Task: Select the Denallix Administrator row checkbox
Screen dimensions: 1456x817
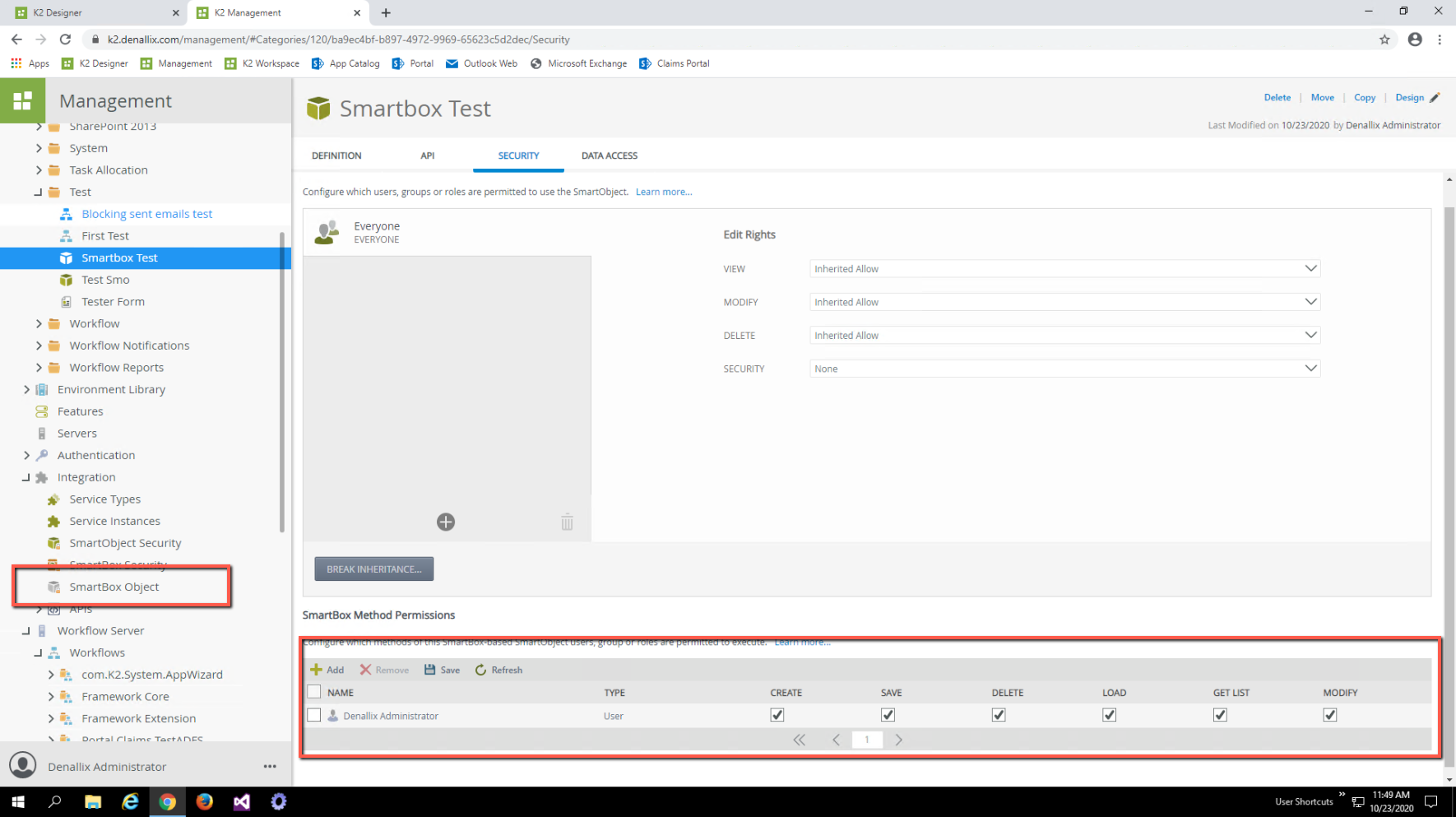Action: coord(314,715)
